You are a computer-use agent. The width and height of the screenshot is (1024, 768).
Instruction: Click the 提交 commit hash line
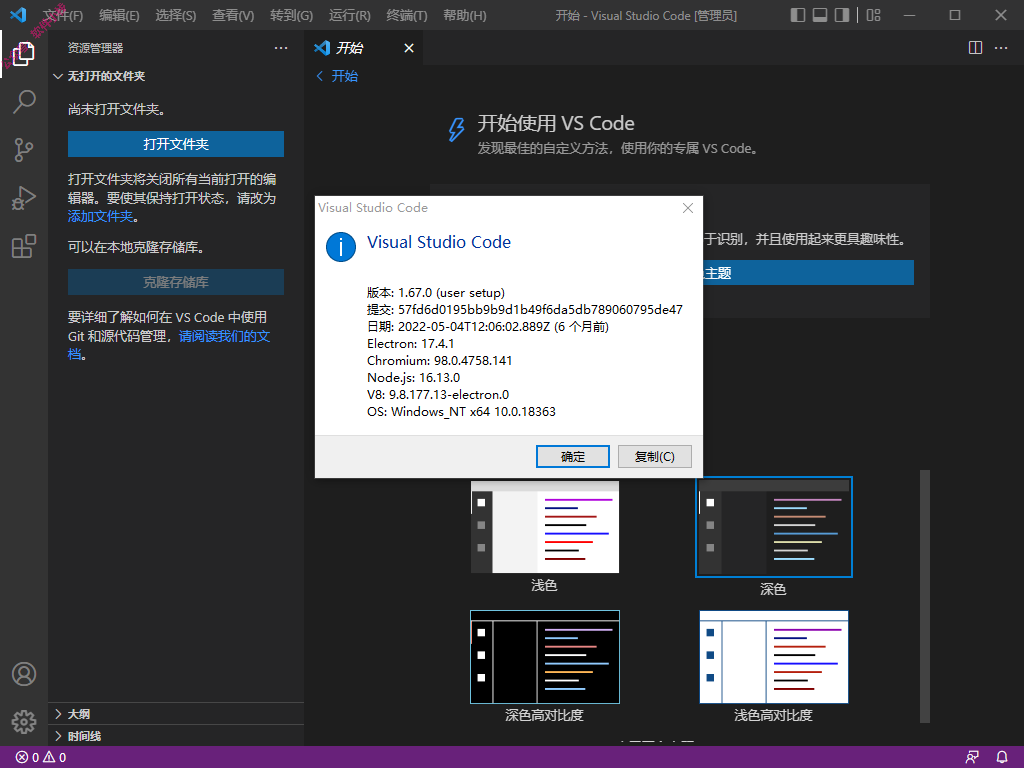pos(524,310)
